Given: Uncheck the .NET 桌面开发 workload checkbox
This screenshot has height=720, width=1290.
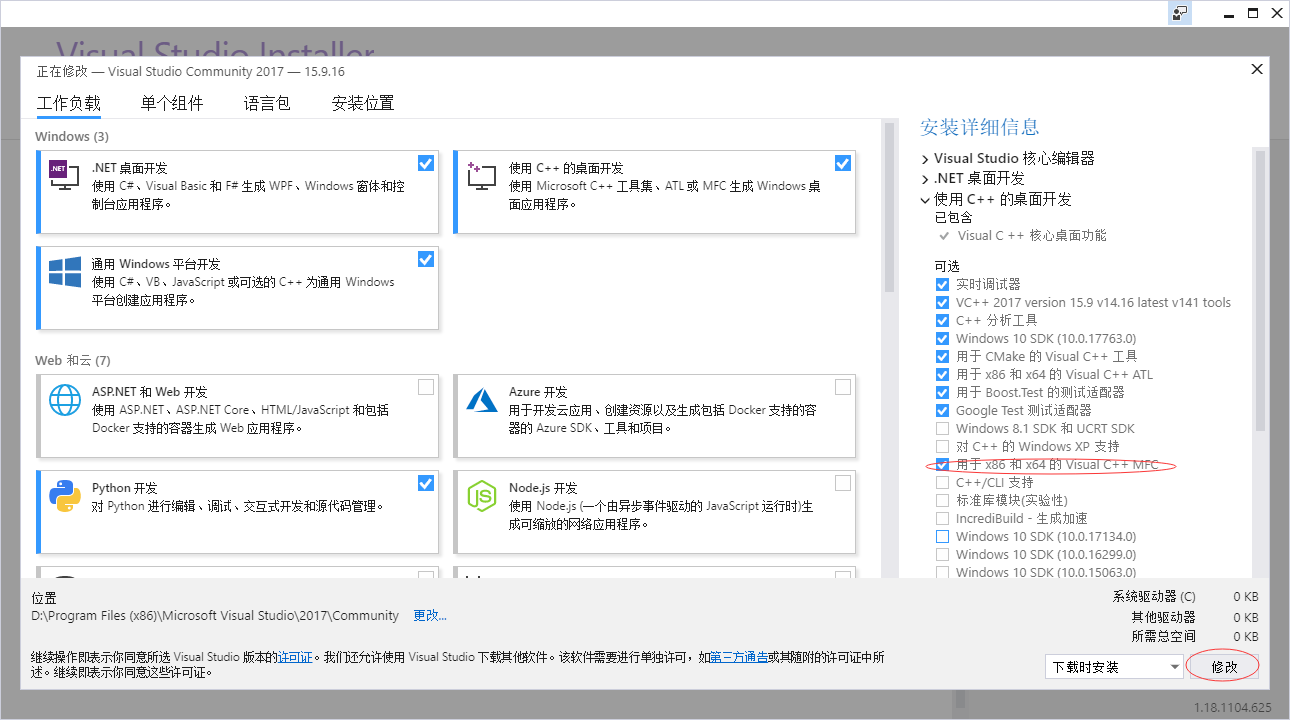Looking at the screenshot, I should (x=426, y=163).
